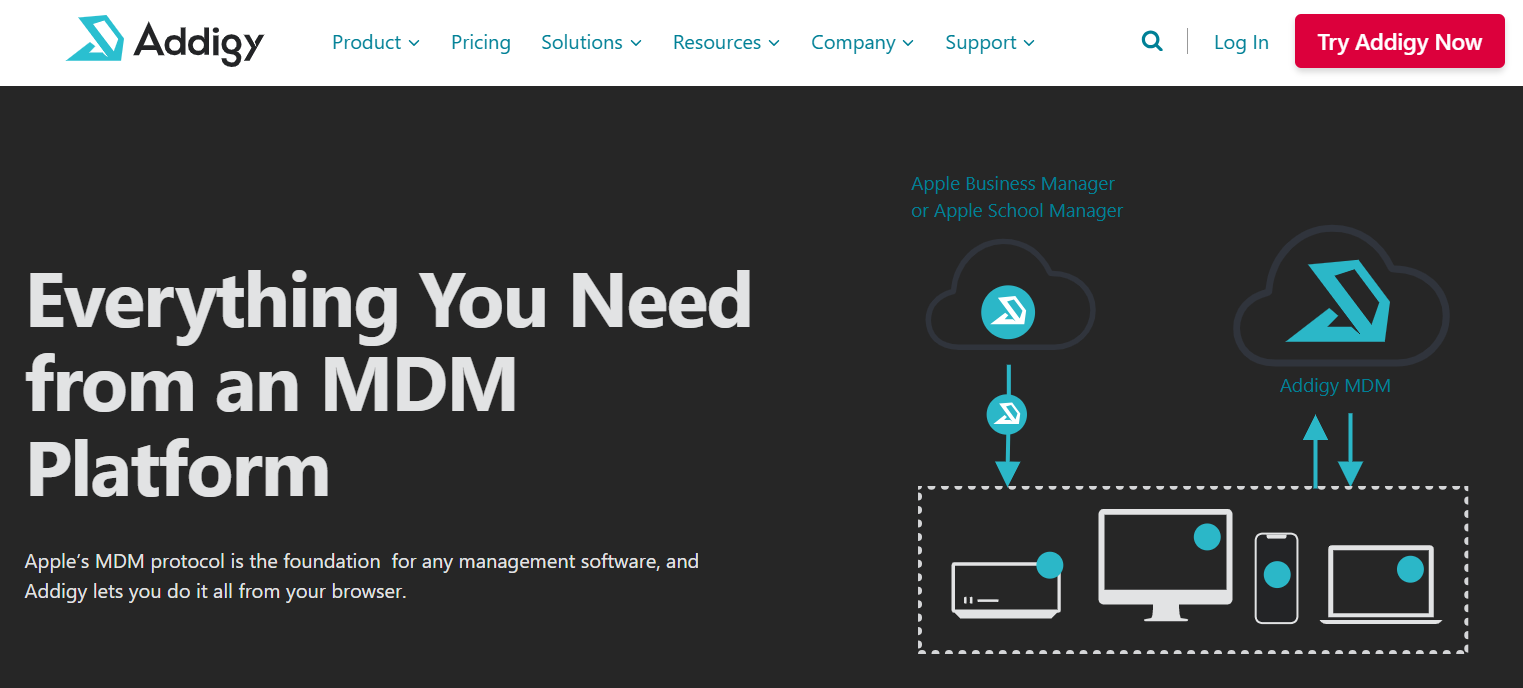Expand the Resources dropdown chevron
The width and height of the screenshot is (1523, 688).
[774, 43]
